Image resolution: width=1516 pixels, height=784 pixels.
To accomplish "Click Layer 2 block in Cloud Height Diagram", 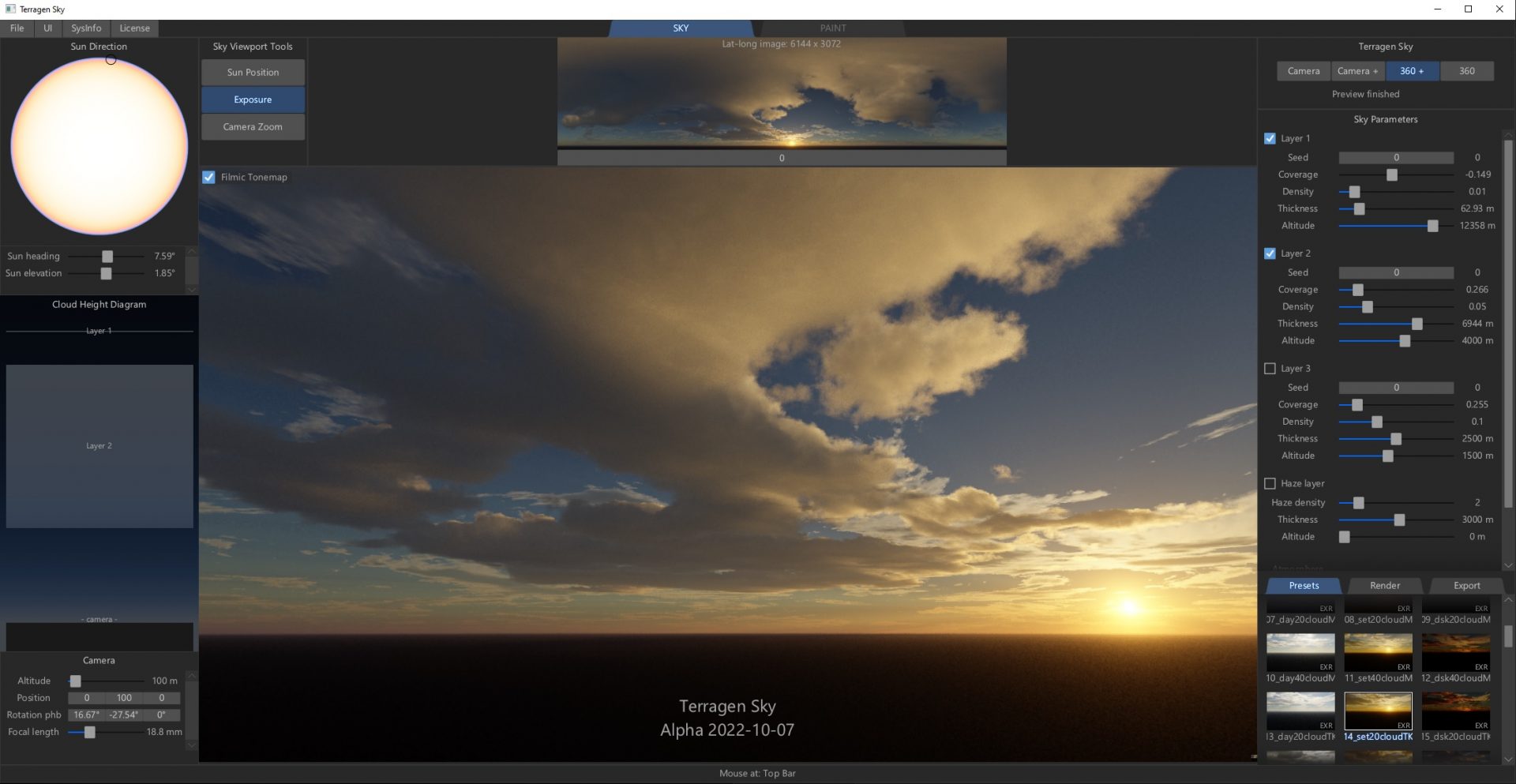I will [x=99, y=446].
